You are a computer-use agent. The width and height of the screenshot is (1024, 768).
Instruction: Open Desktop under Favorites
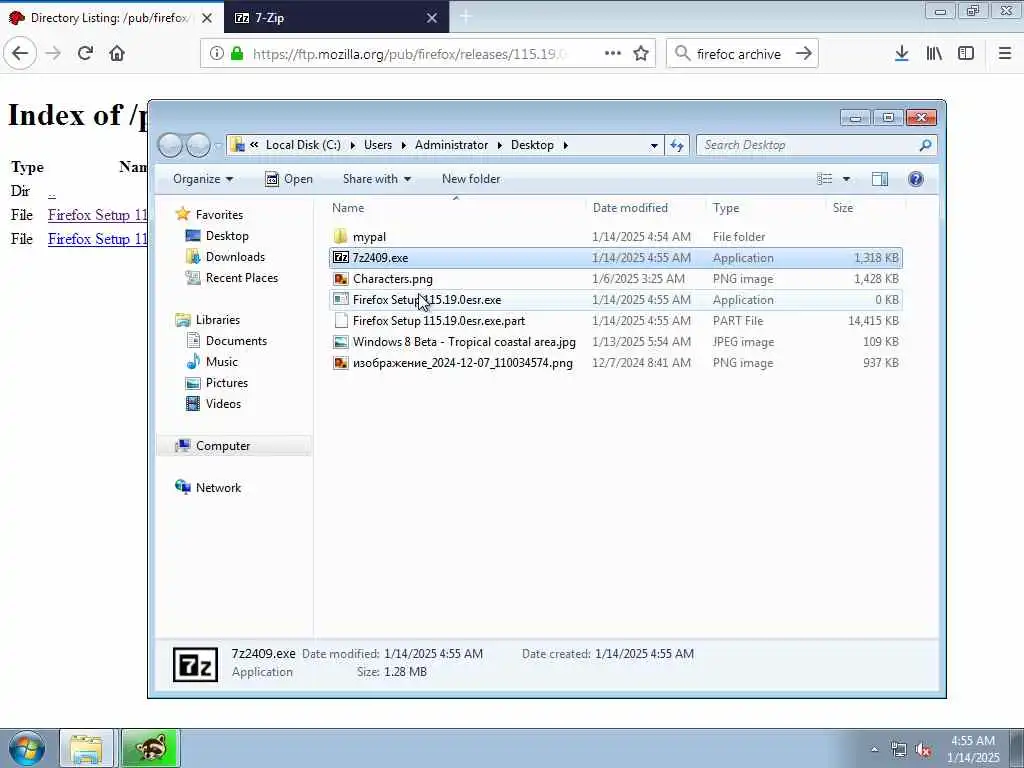(x=217, y=236)
